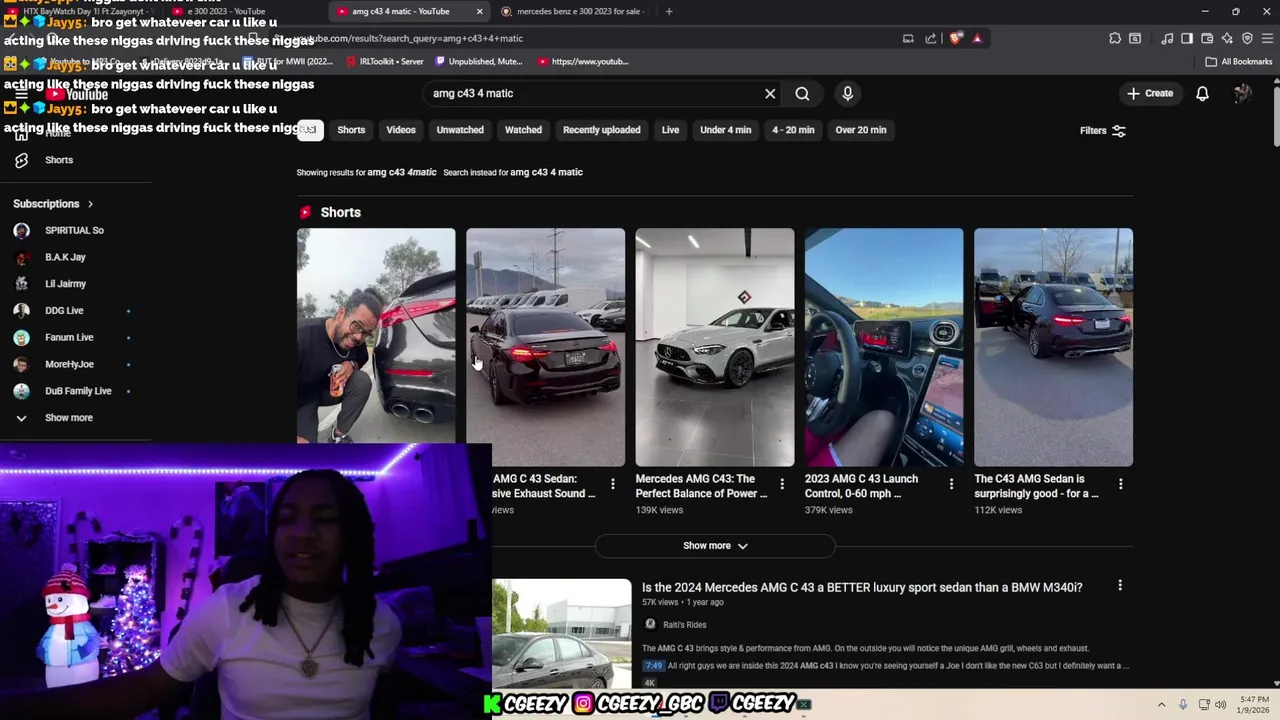This screenshot has width=1280, height=720.
Task: Filter results by Shorts chip
Action: 351,130
